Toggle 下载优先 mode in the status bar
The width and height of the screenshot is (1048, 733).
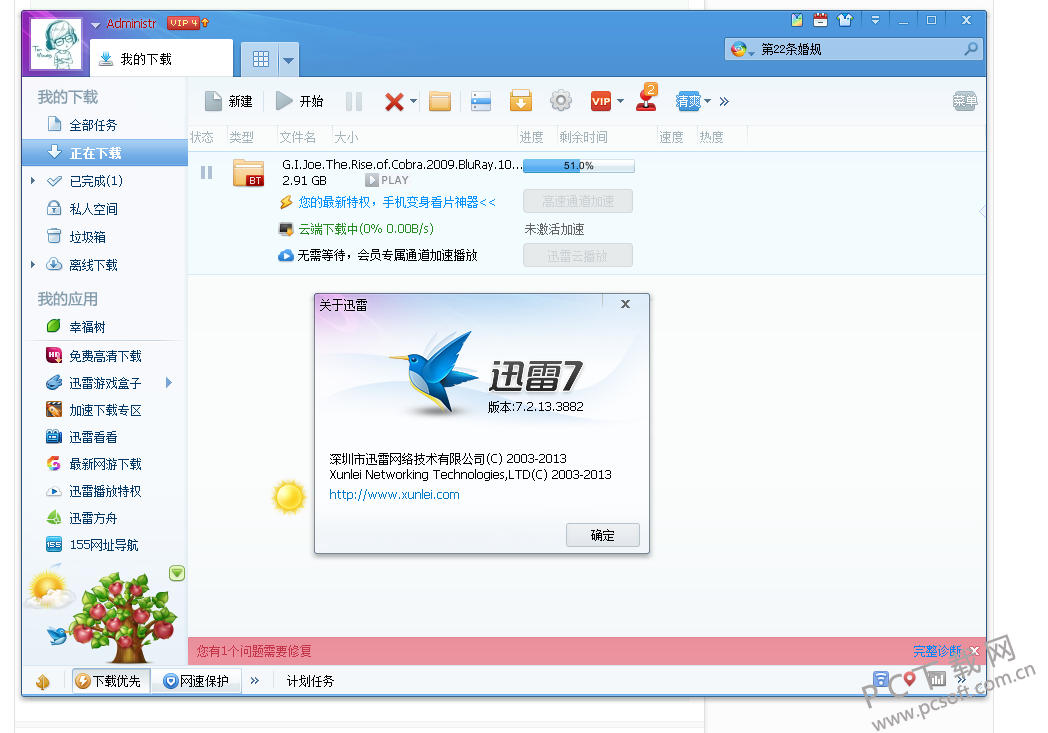coord(111,681)
